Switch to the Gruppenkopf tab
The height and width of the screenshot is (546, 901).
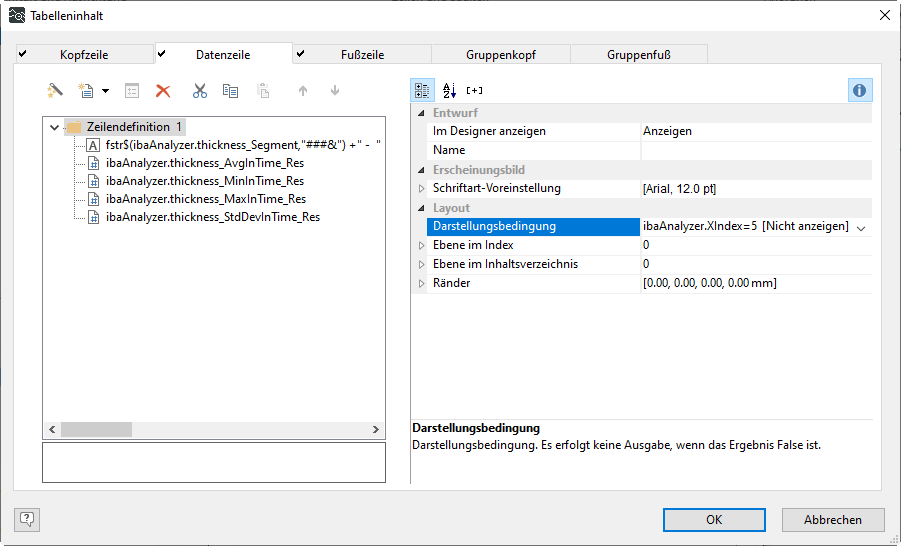tap(500, 55)
